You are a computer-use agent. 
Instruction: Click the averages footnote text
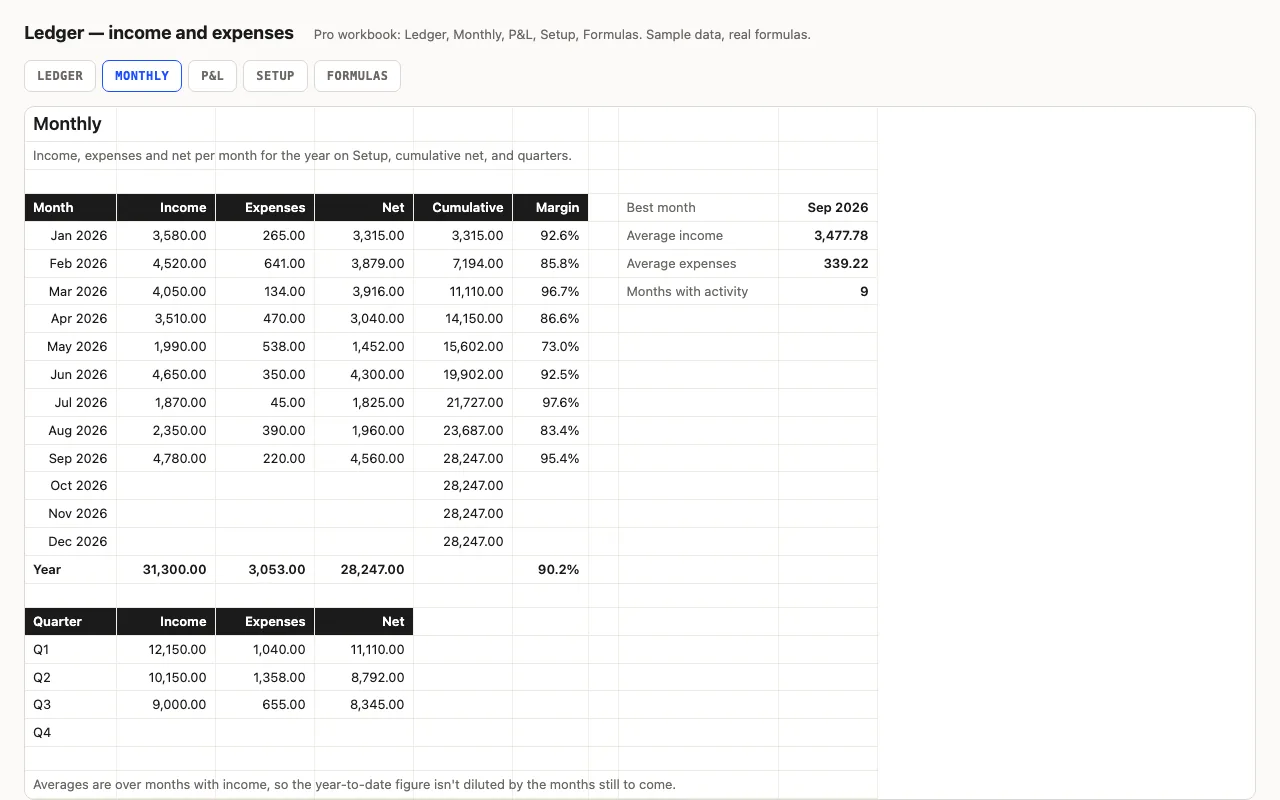click(354, 784)
